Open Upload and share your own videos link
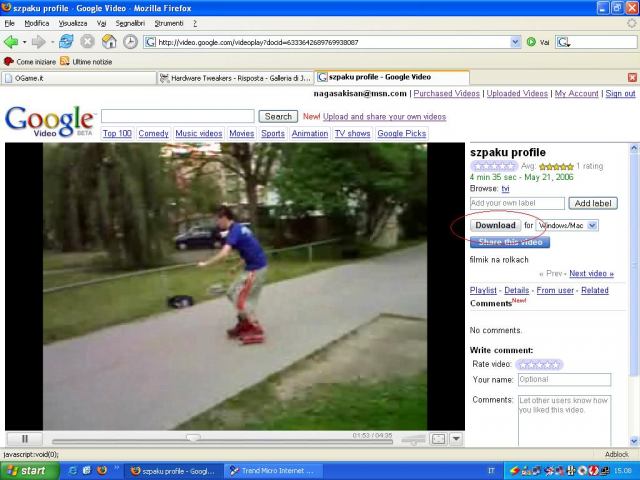640x480 pixels. coord(384,117)
